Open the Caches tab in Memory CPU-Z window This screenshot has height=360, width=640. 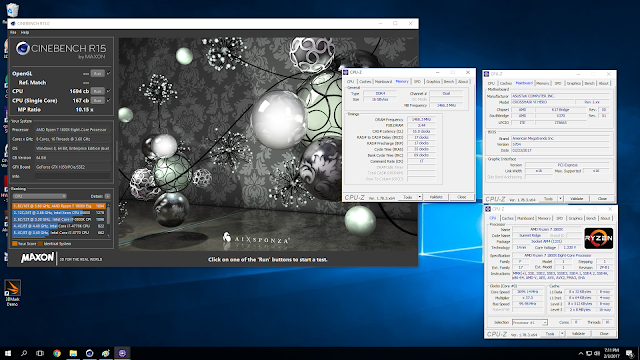pyautogui.click(x=365, y=82)
